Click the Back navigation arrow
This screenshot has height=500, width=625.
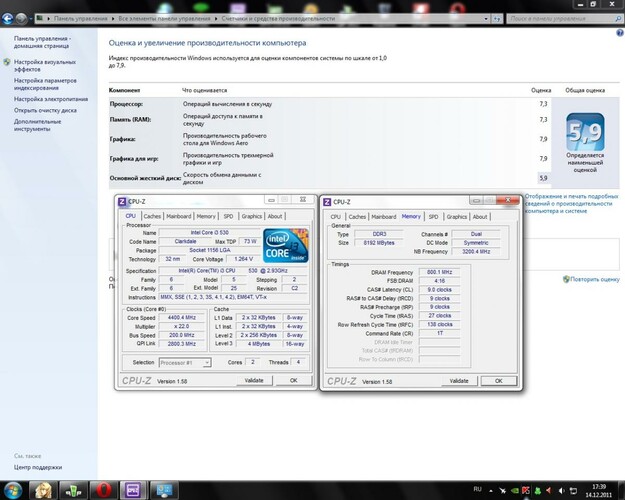pyautogui.click(x=7, y=18)
